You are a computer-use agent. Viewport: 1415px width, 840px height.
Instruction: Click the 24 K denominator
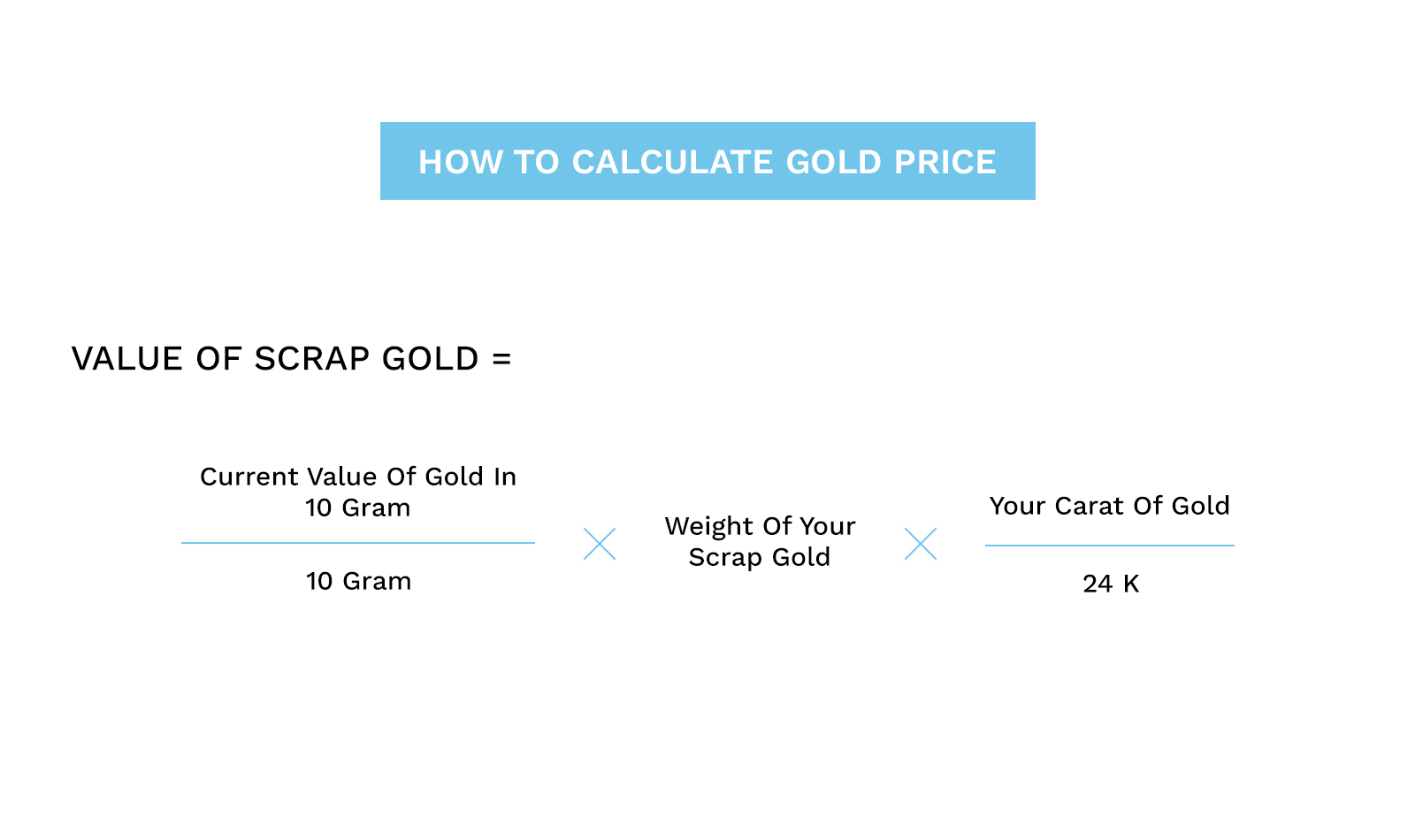[1111, 584]
